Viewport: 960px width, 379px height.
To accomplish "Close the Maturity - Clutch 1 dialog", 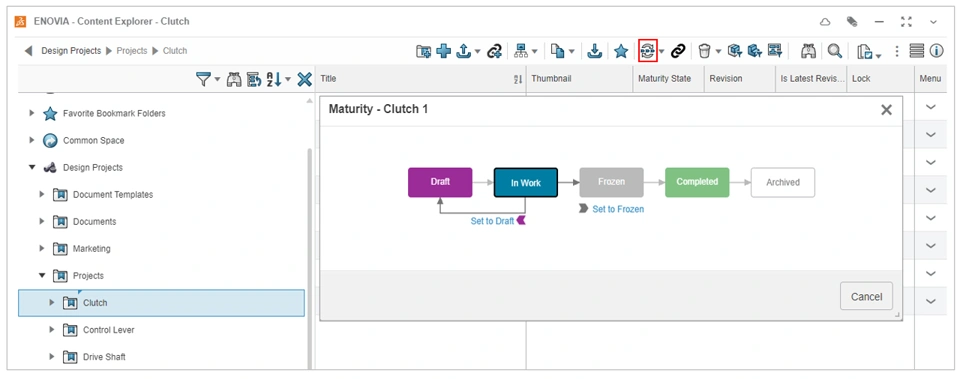I will (886, 110).
